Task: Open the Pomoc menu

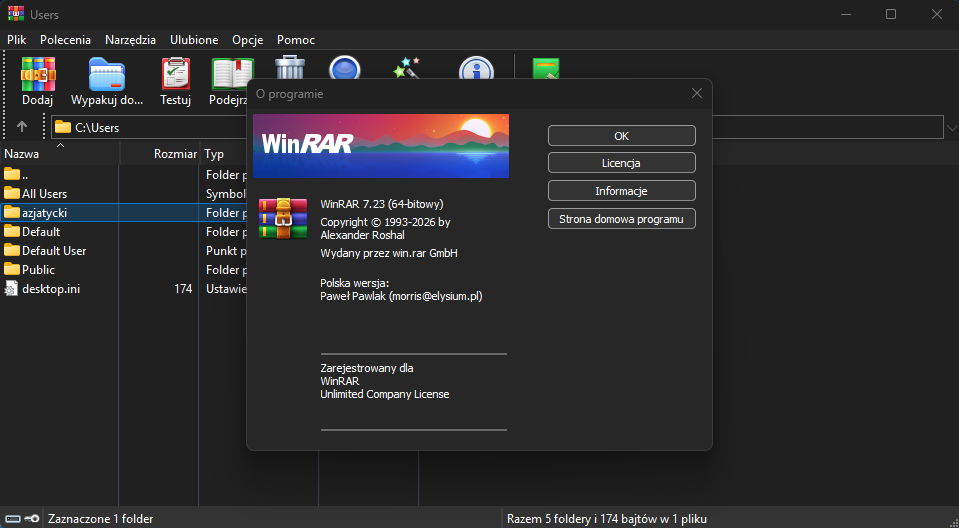Action: [x=296, y=40]
